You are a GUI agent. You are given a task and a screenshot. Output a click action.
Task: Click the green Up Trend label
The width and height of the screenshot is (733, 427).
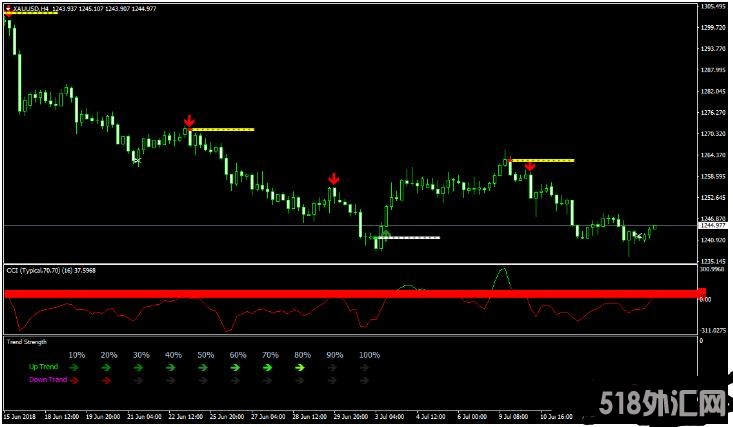43,367
